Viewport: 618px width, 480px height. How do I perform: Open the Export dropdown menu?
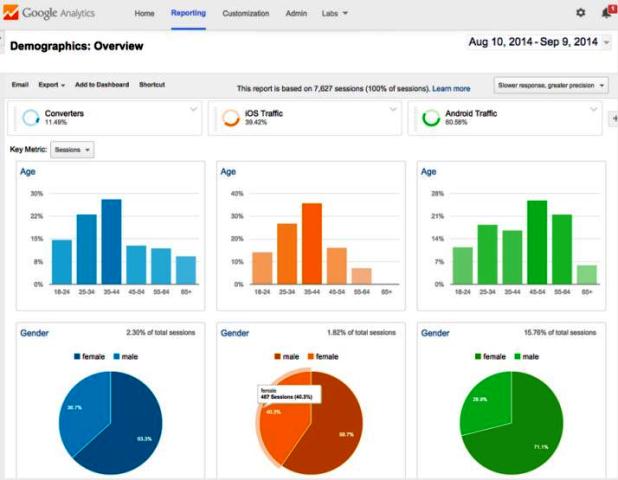(52, 85)
